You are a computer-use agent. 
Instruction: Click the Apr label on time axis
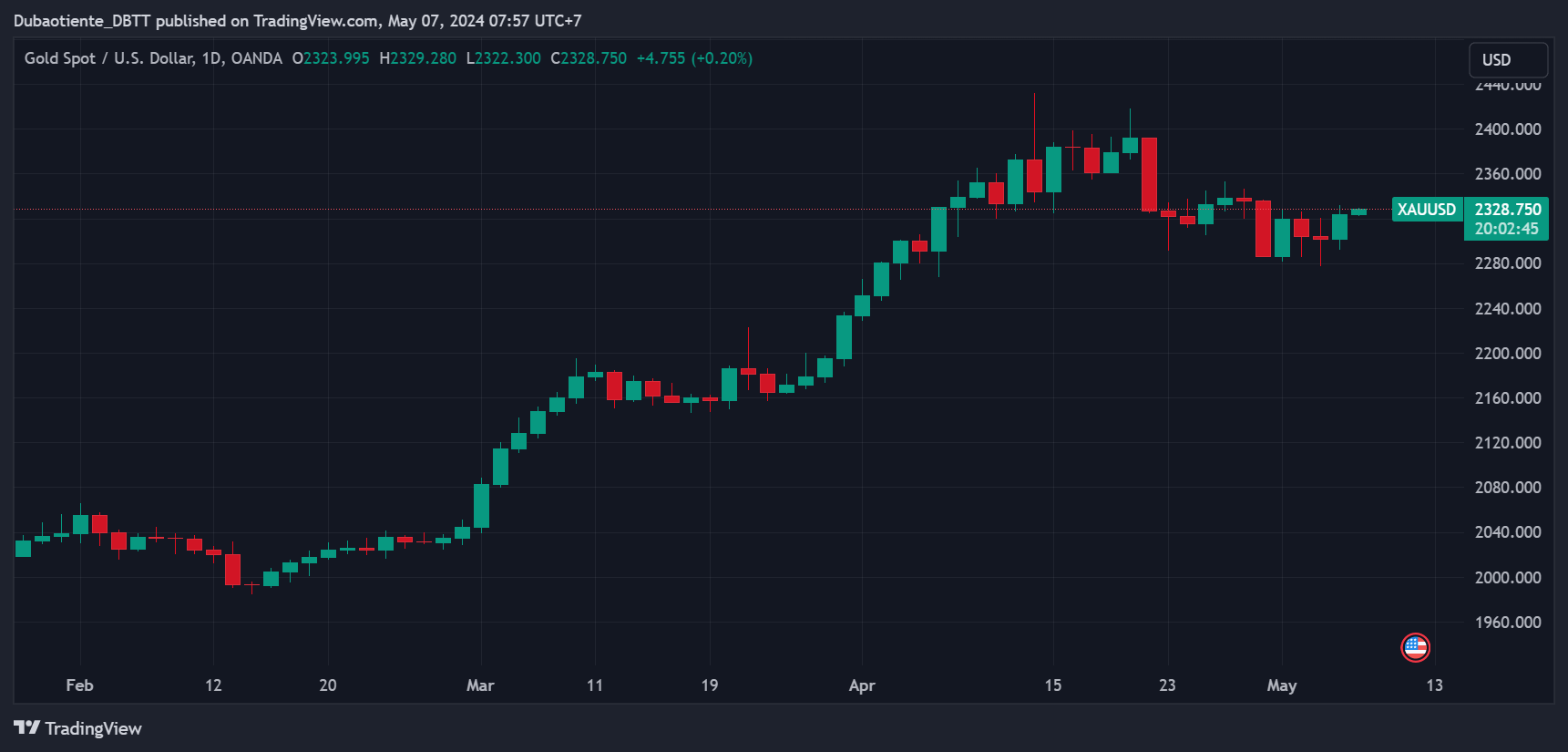pyautogui.click(x=862, y=685)
